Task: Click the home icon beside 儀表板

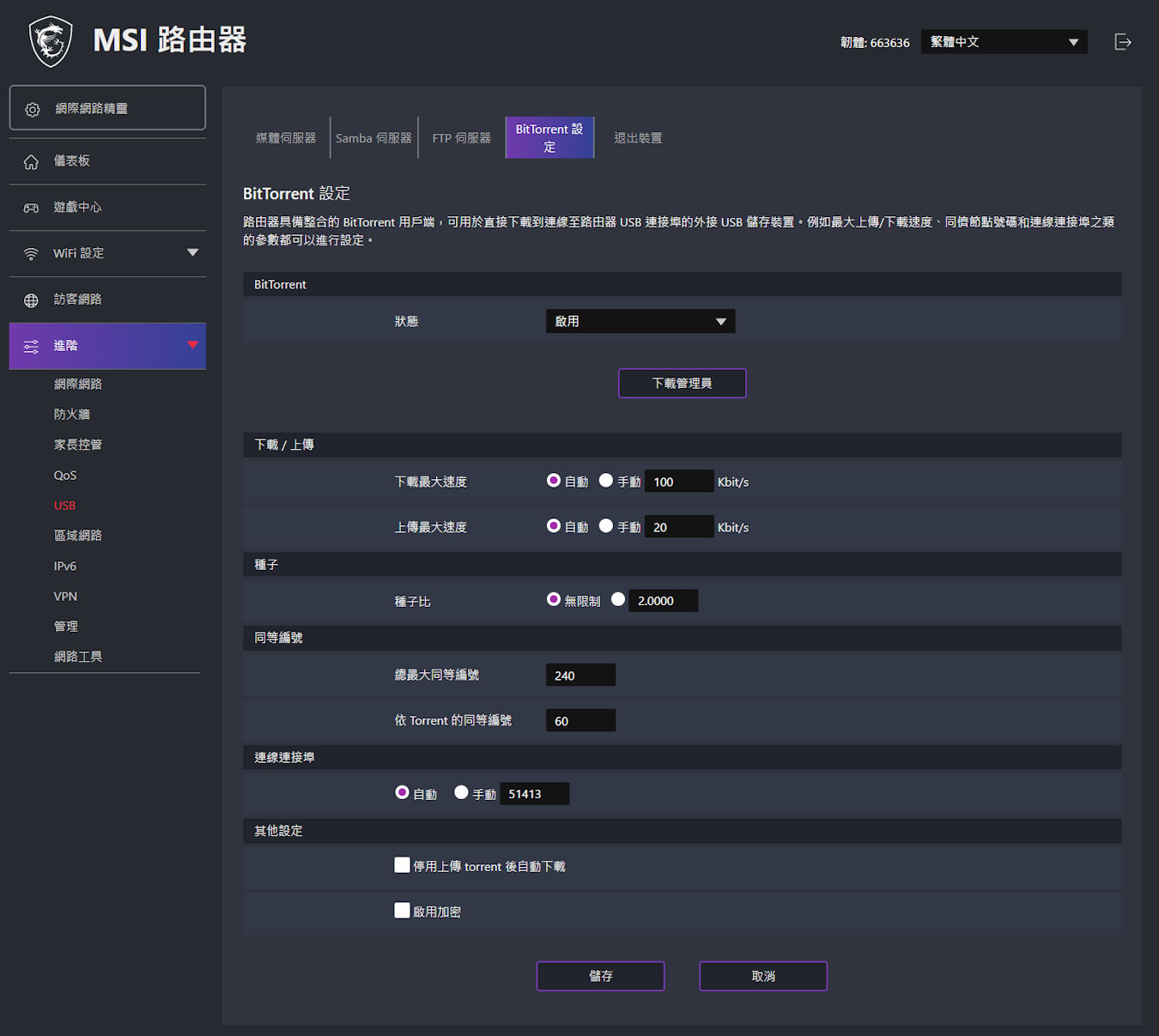Action: pyautogui.click(x=31, y=161)
